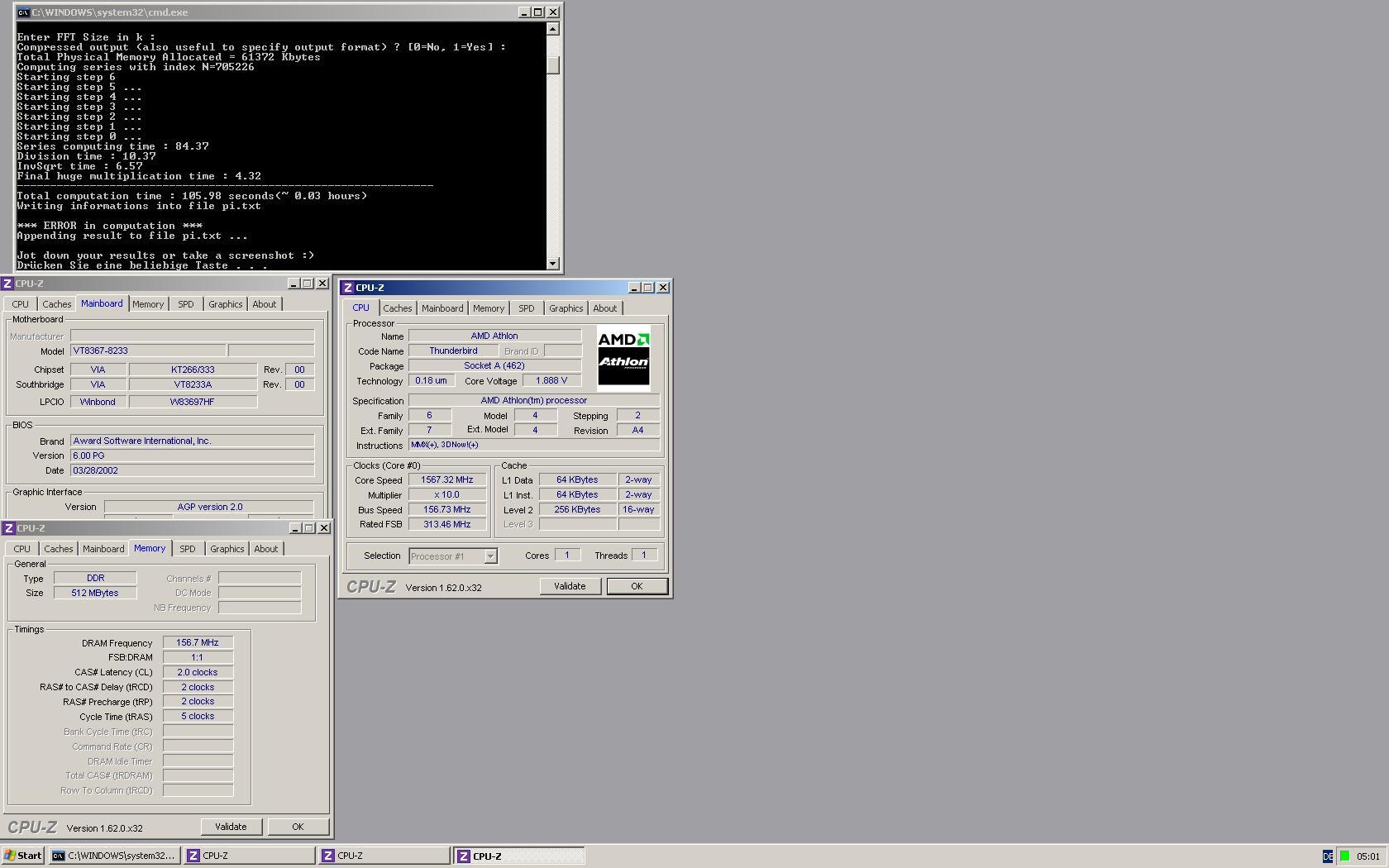The height and width of the screenshot is (868, 1389).
Task: Open About tab in Memory CPU-Z window
Action: coord(266,549)
